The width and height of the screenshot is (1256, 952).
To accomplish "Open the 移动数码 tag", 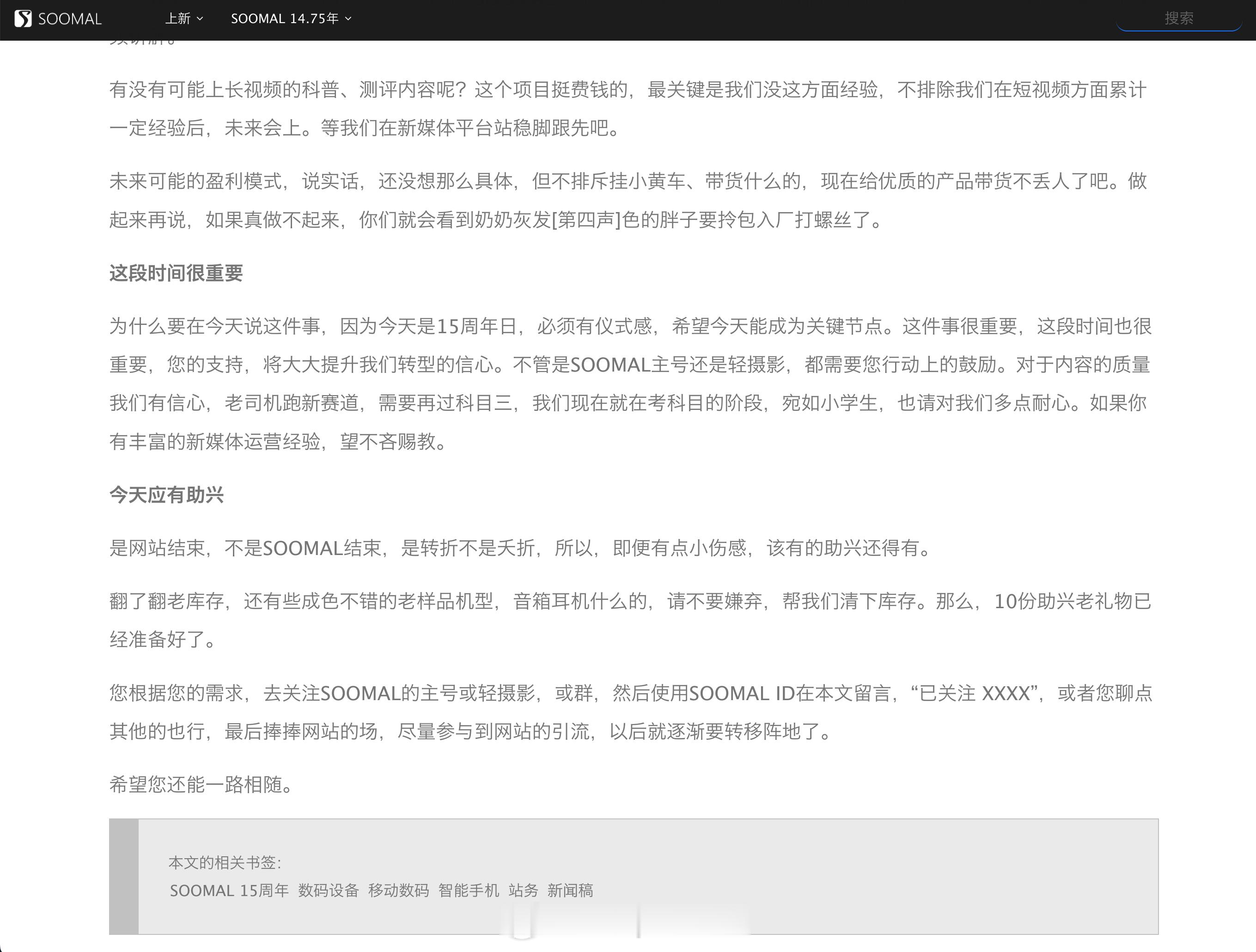I will (399, 890).
